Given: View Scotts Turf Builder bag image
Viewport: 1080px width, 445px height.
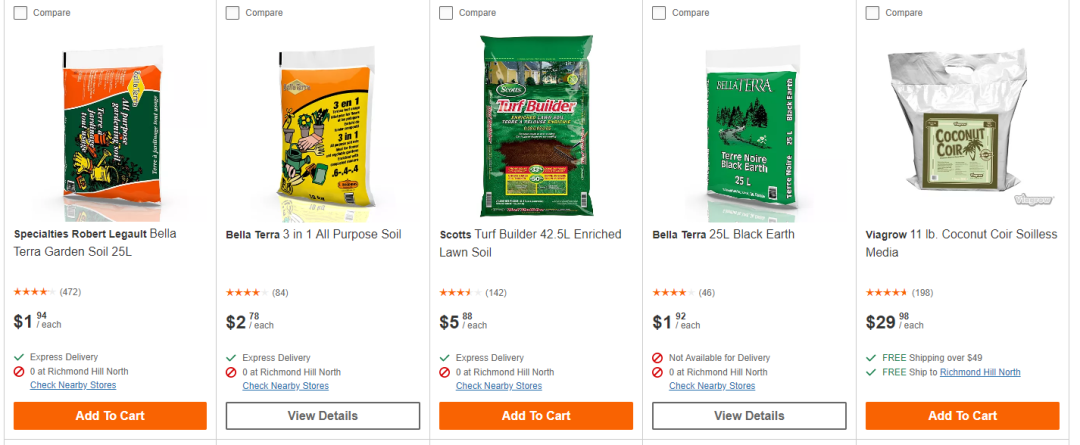Looking at the screenshot, I should [536, 125].
